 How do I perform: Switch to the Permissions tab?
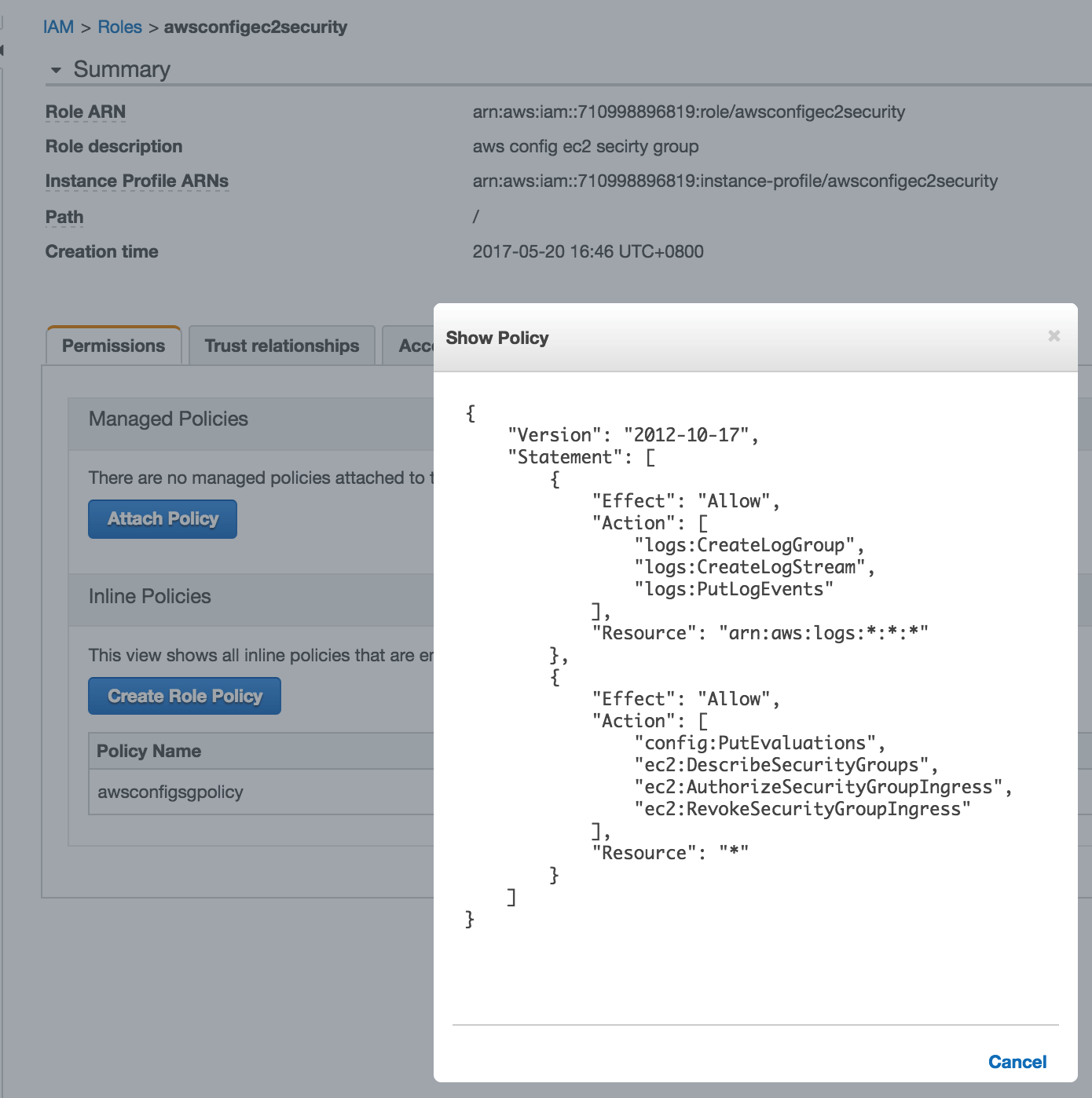(114, 346)
